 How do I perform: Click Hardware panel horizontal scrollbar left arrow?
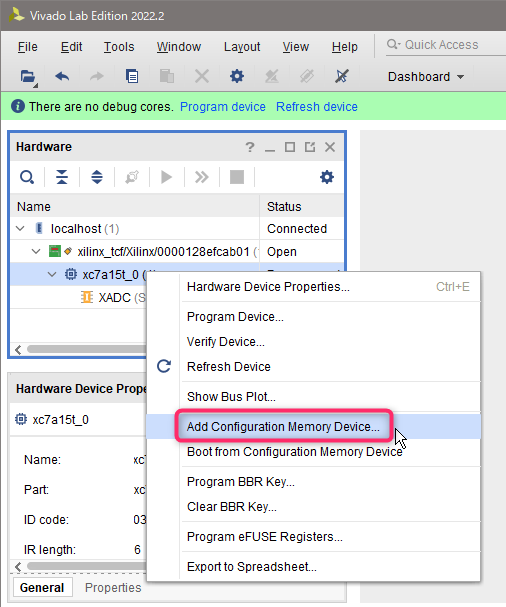18,350
